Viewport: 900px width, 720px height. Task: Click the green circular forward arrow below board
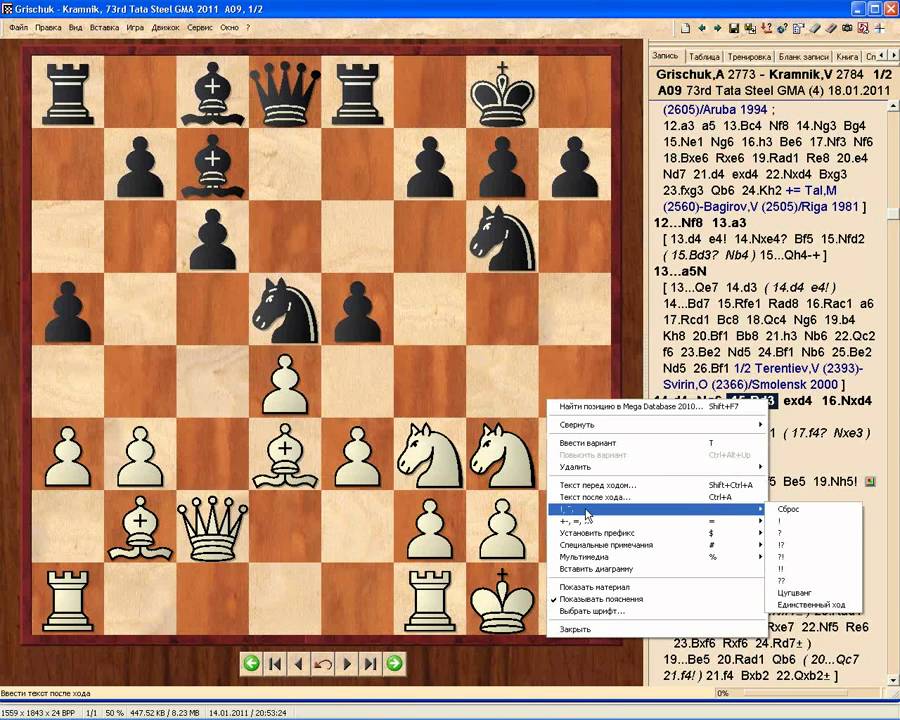[x=394, y=664]
